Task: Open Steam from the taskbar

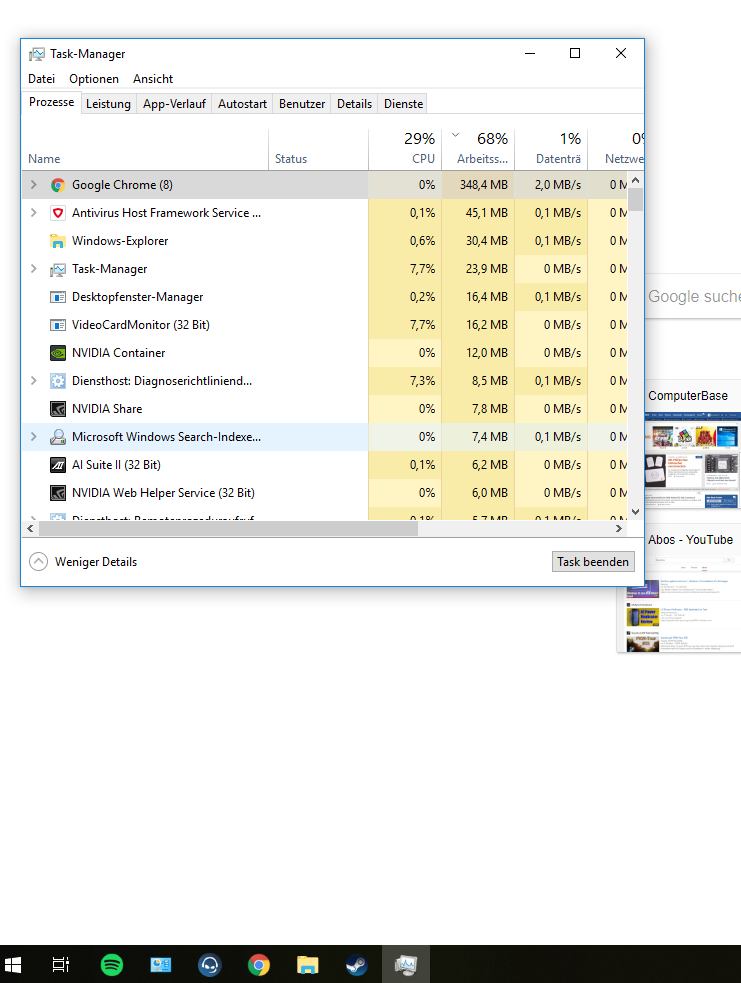Action: click(357, 964)
